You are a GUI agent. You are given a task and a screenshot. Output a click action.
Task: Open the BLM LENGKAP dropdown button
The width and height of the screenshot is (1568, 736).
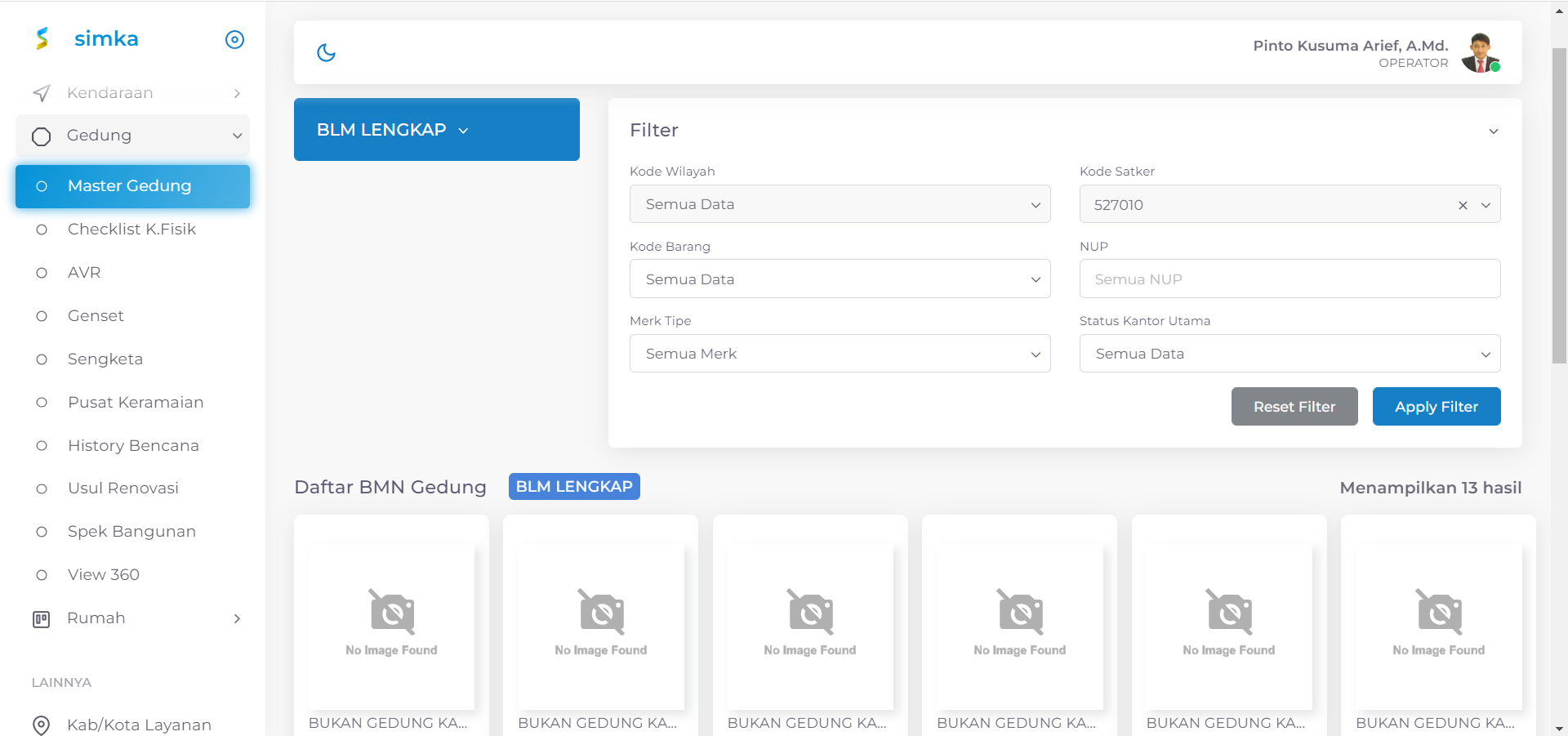[437, 130]
